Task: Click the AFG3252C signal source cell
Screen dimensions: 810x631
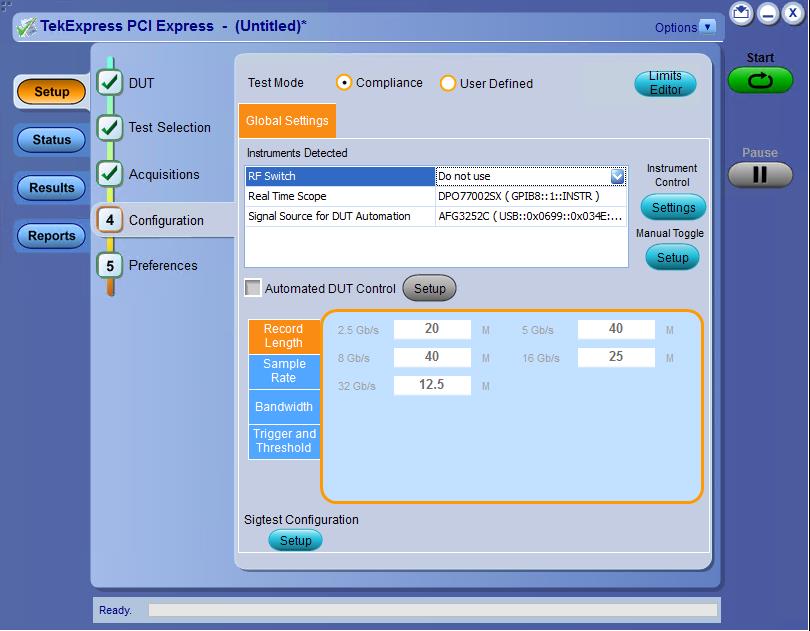Action: point(531,216)
